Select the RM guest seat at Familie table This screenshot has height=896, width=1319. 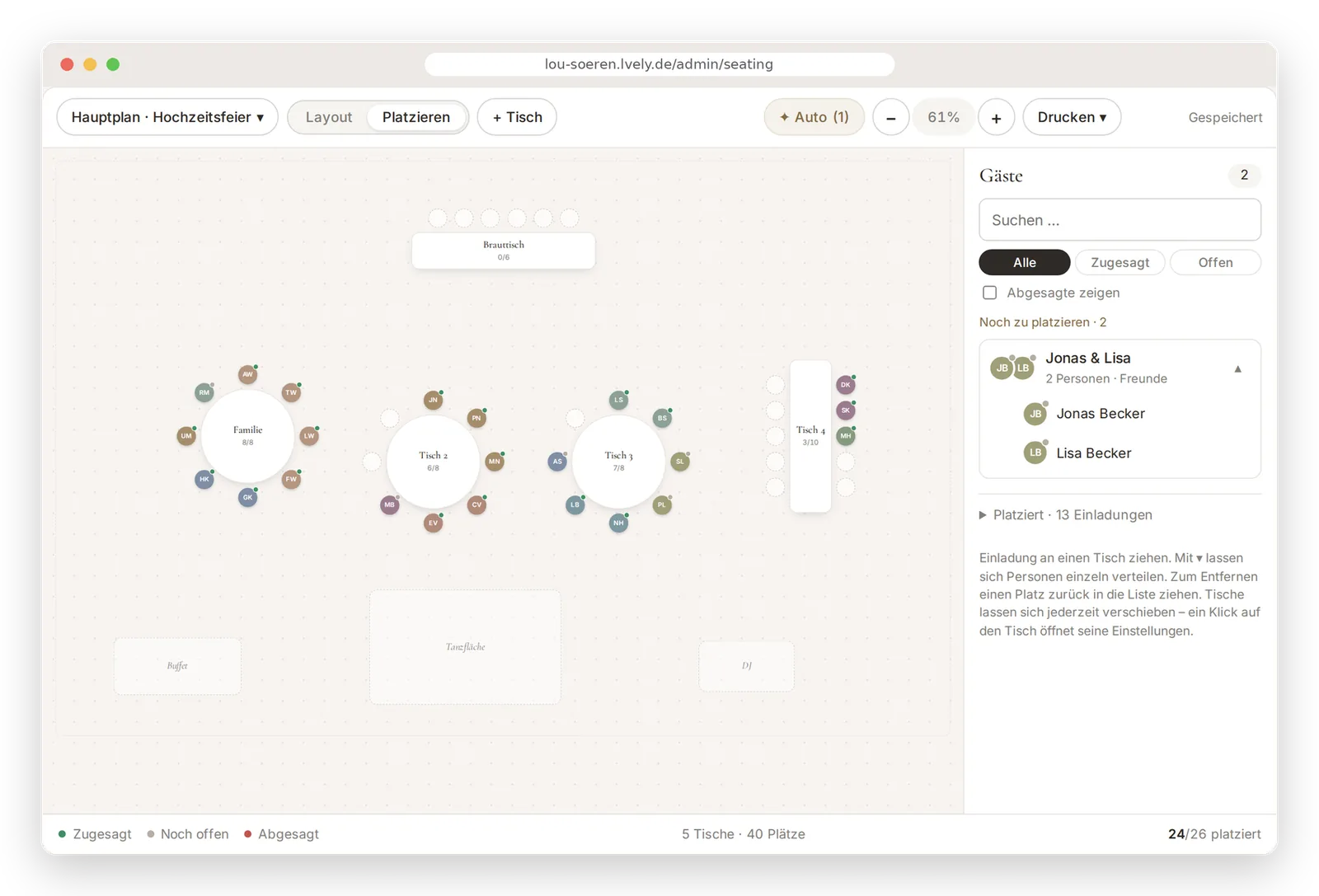pos(204,392)
